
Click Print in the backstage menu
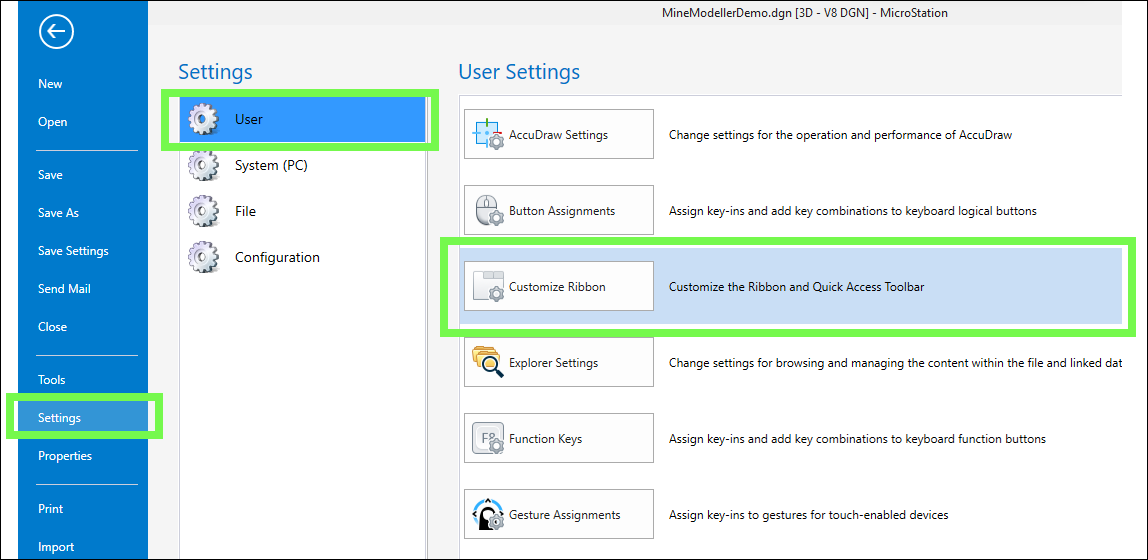50,509
